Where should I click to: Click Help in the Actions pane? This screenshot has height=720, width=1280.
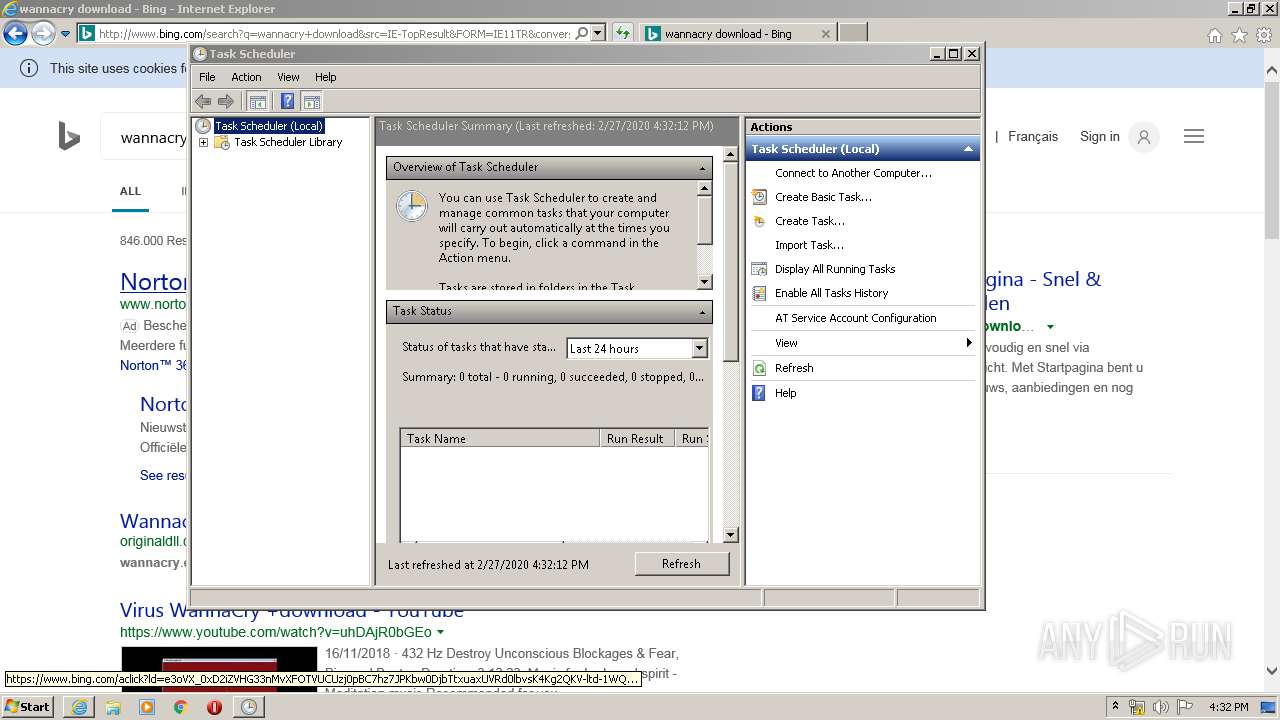pos(786,393)
